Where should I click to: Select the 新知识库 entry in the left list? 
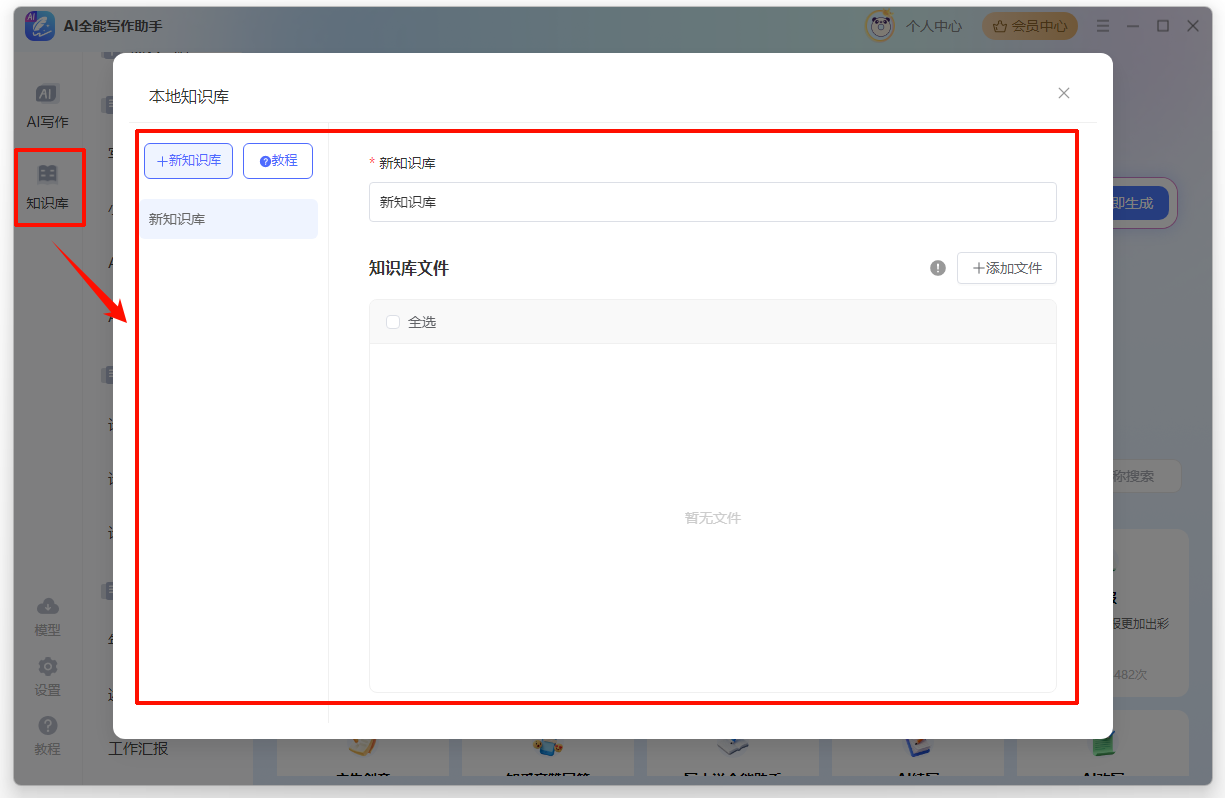[200, 219]
